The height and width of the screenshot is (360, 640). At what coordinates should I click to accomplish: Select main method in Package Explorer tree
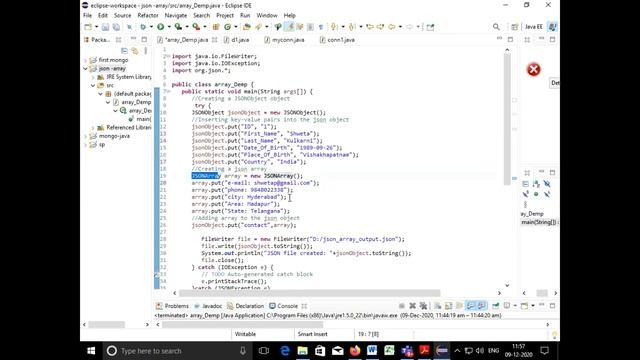pos(140,119)
